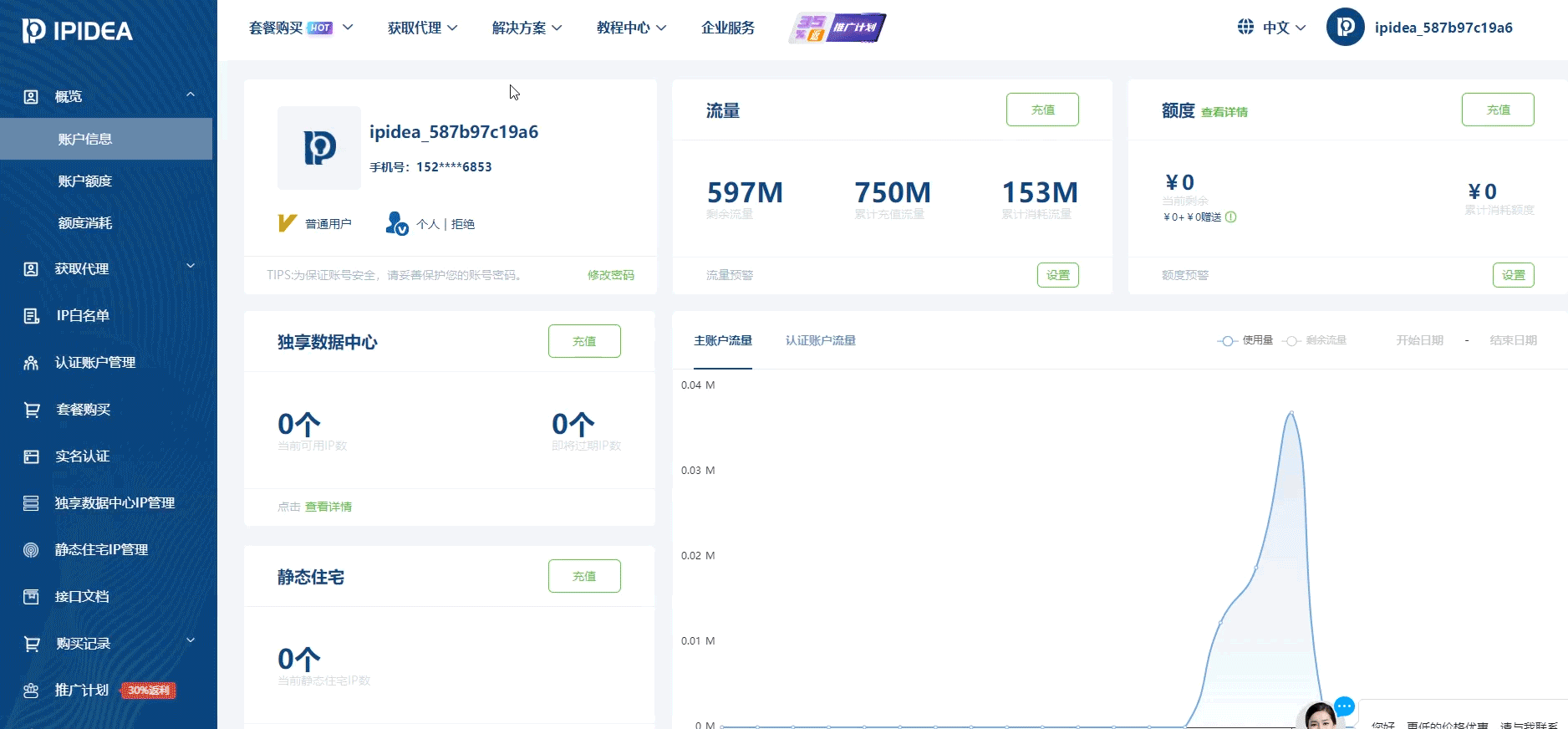Open the 中文 language dropdown

[1284, 28]
